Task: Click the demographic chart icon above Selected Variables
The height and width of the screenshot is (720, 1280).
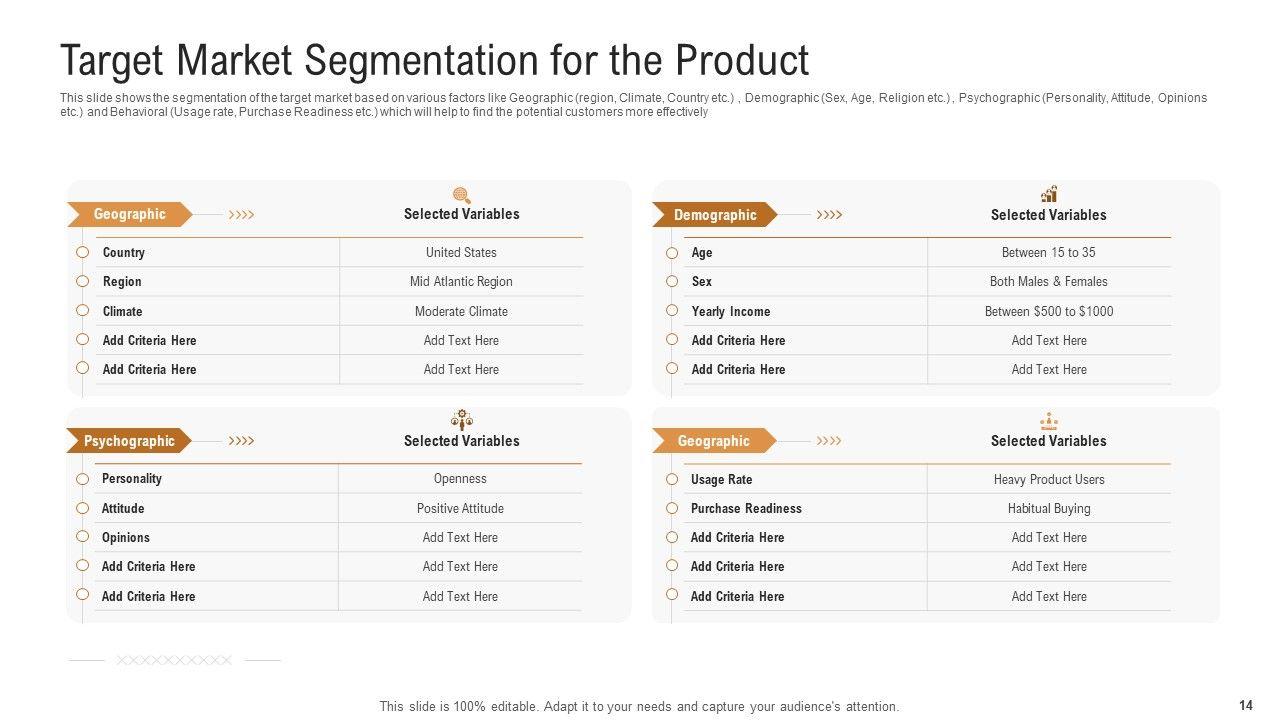Action: click(x=1049, y=194)
